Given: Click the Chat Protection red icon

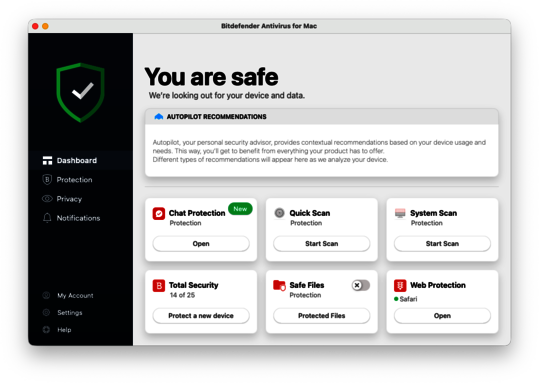Looking at the screenshot, I should coord(159,214).
